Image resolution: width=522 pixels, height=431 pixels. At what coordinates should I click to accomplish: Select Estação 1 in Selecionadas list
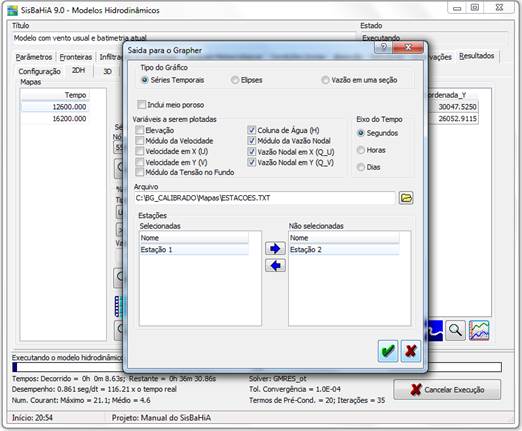[194, 250]
